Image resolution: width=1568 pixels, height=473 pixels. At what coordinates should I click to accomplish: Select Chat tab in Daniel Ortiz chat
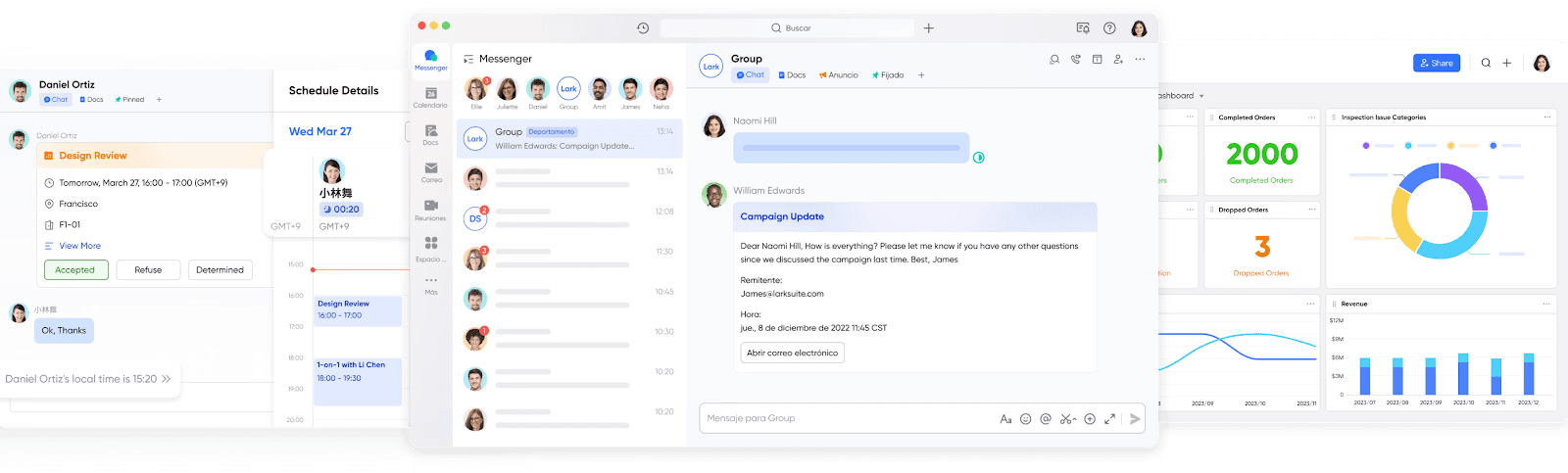[x=56, y=100]
